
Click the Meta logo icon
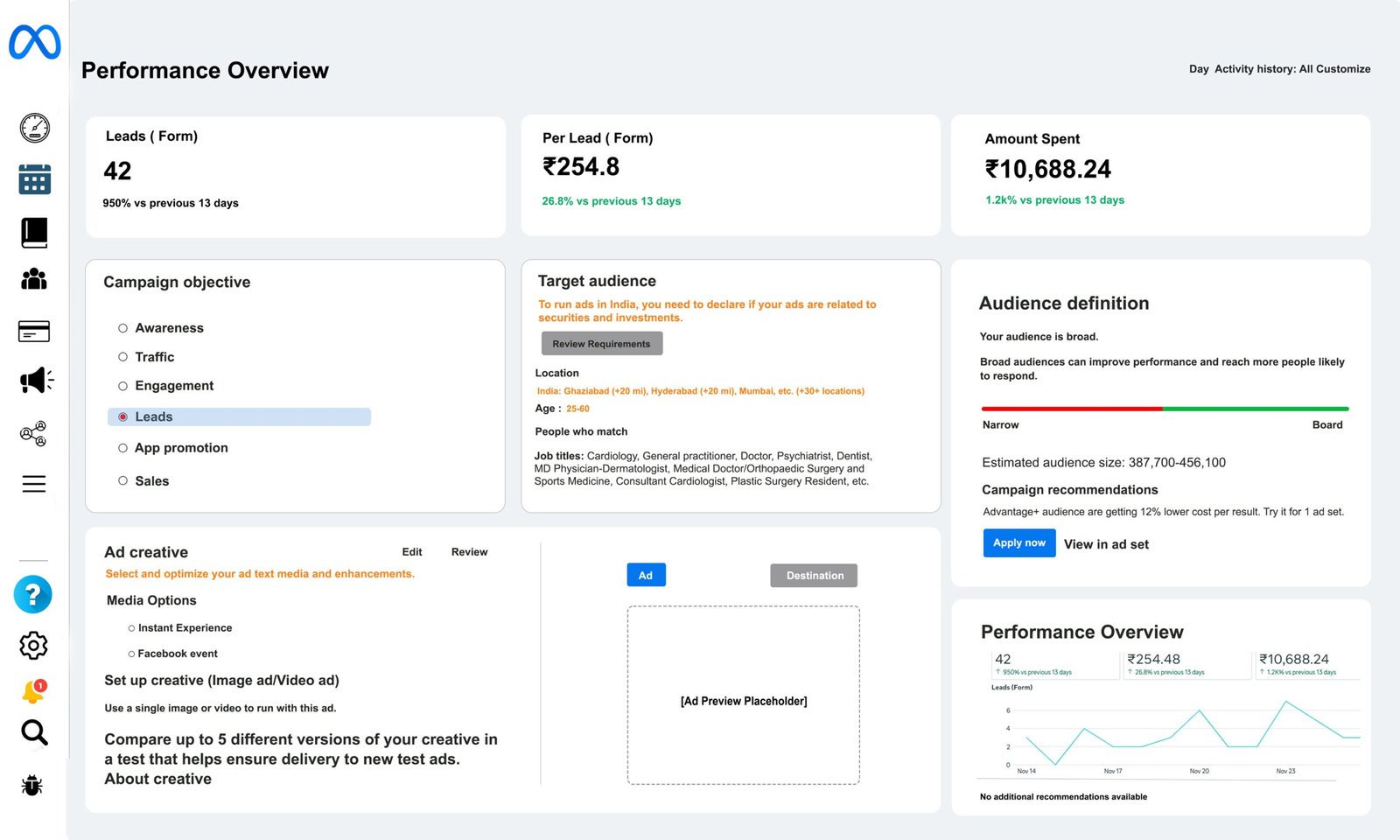[x=35, y=42]
